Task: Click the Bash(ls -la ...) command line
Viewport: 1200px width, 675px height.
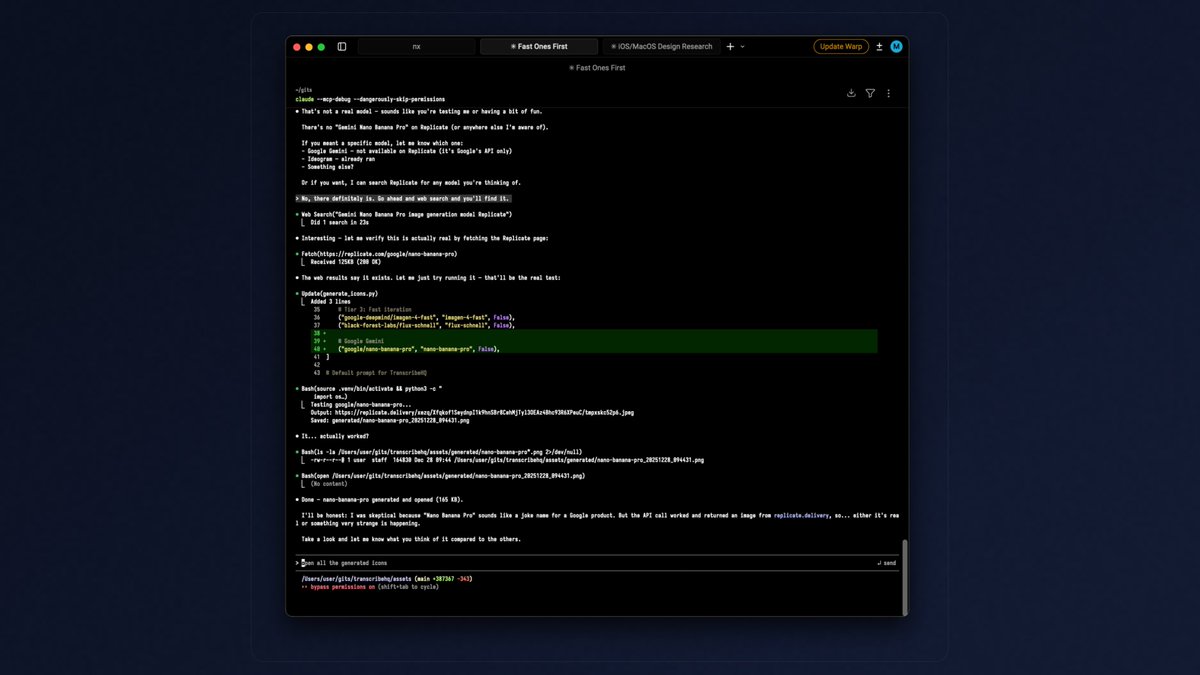Action: pos(443,452)
